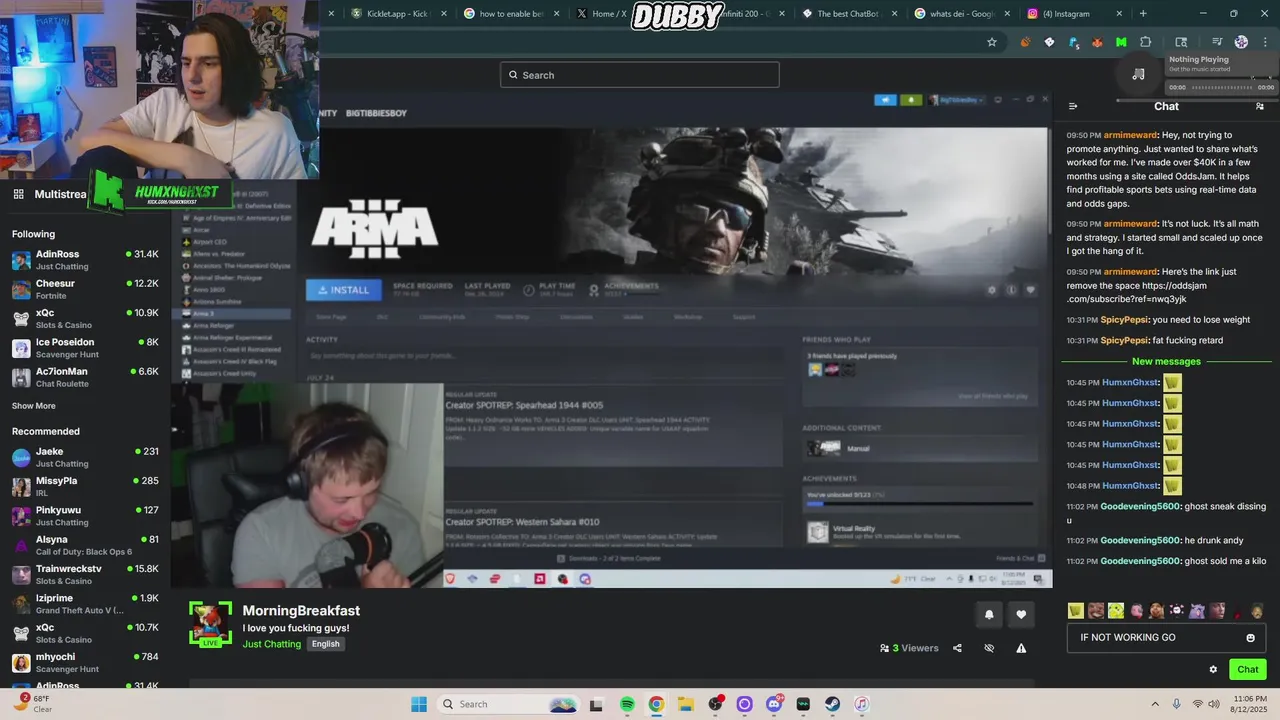This screenshot has width=1280, height=720.
Task: Open AdinRoss channel in Following list
Action: pyautogui.click(x=85, y=260)
